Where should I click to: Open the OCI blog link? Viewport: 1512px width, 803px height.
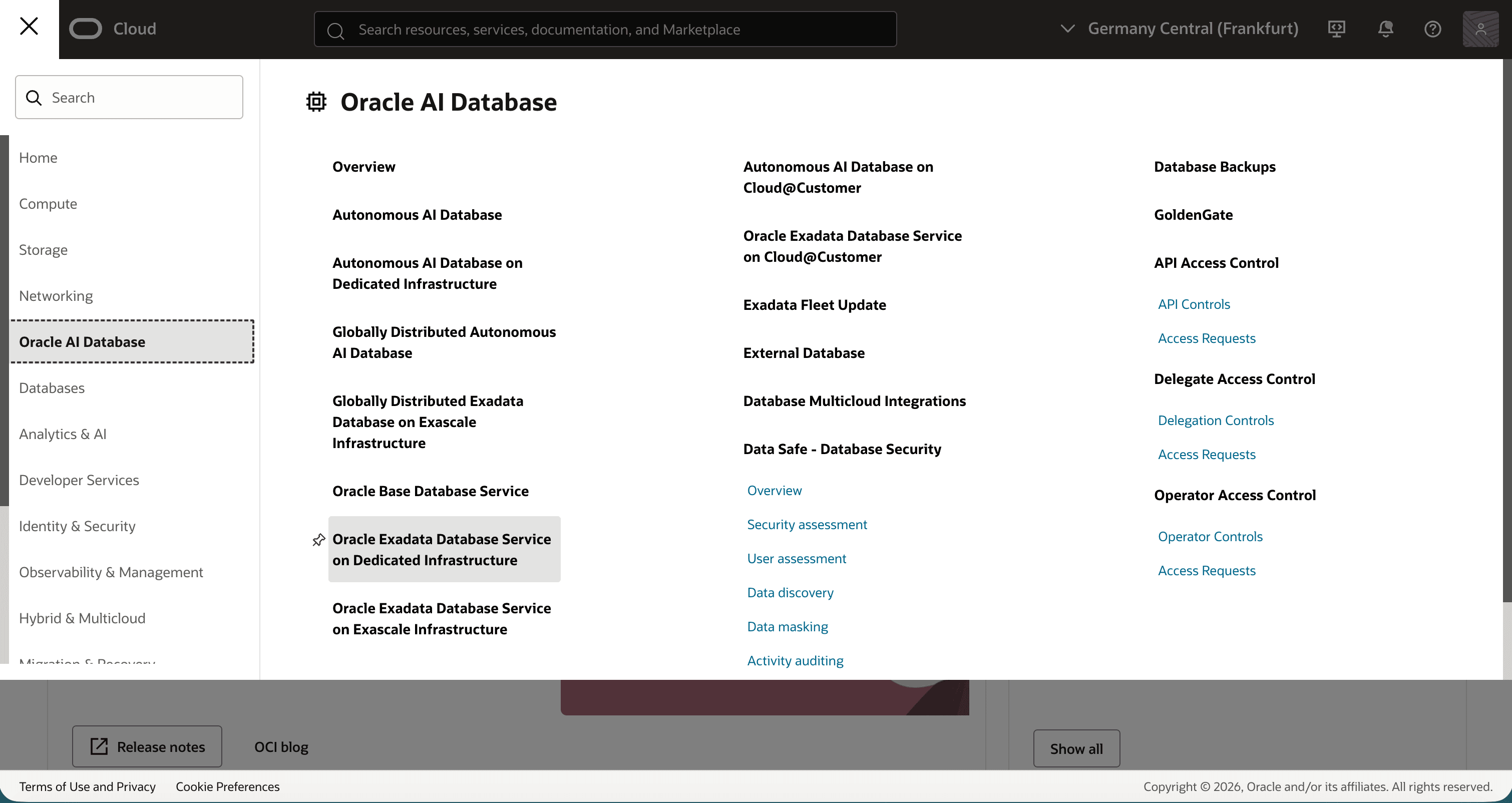[x=281, y=746]
